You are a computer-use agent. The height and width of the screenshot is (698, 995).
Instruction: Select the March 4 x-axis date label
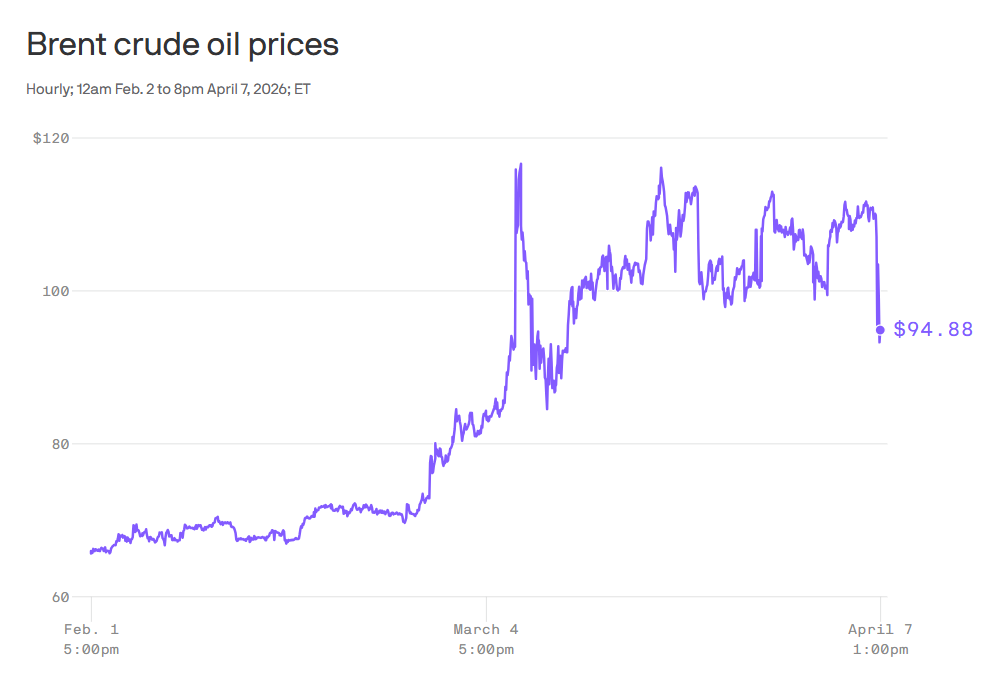click(x=486, y=630)
